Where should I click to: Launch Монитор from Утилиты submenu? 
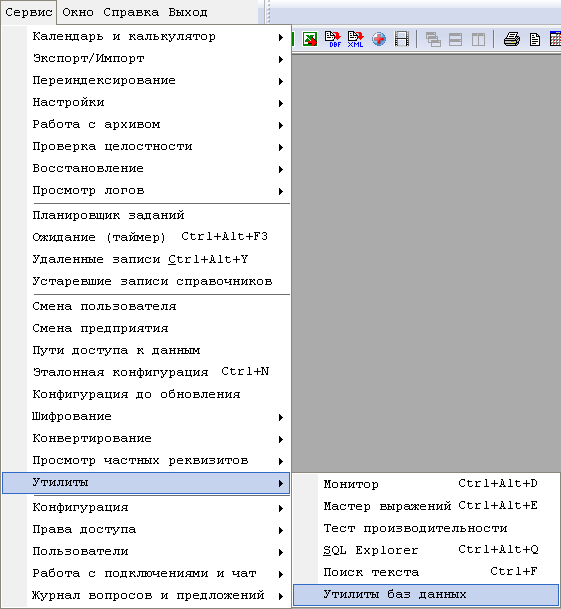426,484
